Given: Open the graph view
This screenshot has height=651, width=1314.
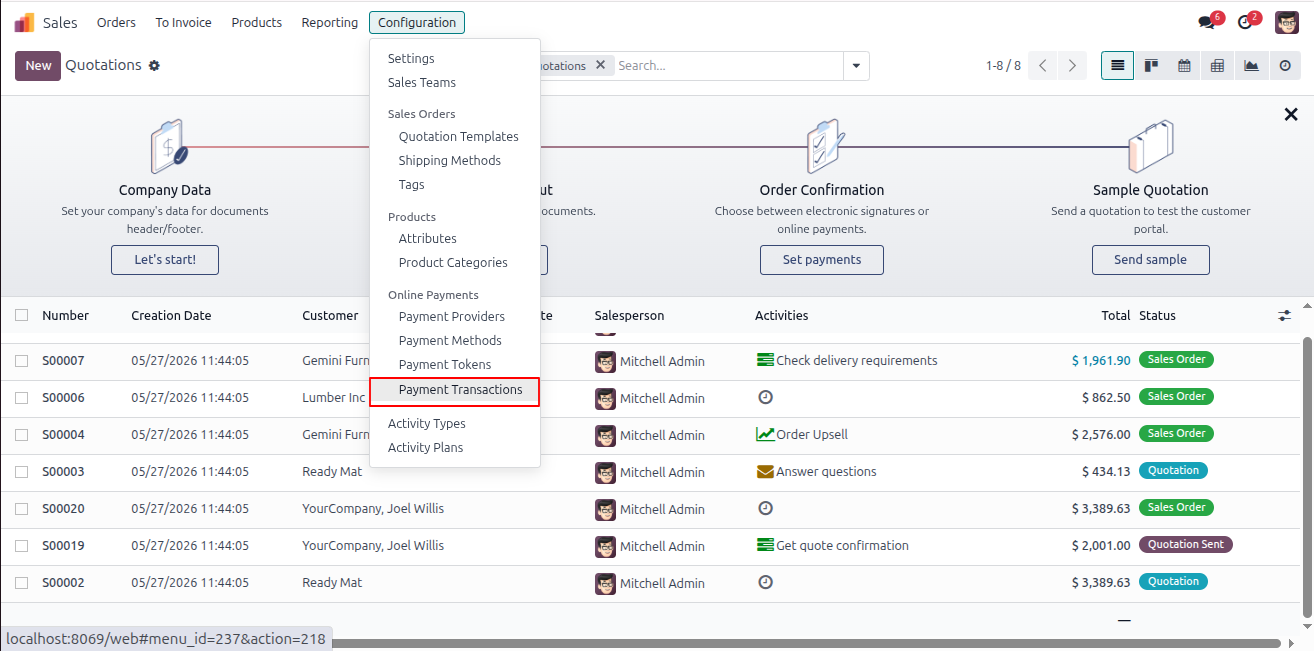Looking at the screenshot, I should [1251, 66].
